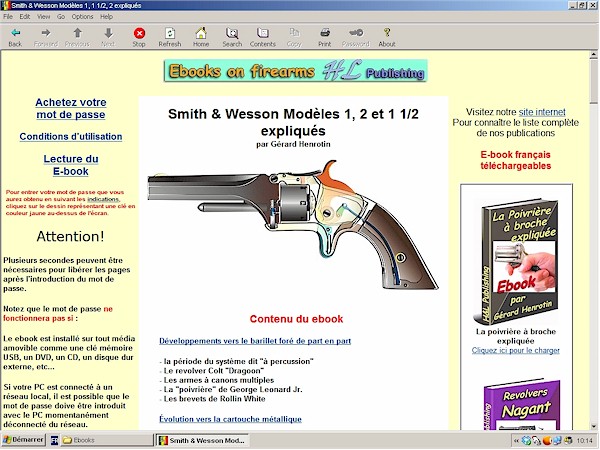Click the tray icon left of clock

point(568,441)
